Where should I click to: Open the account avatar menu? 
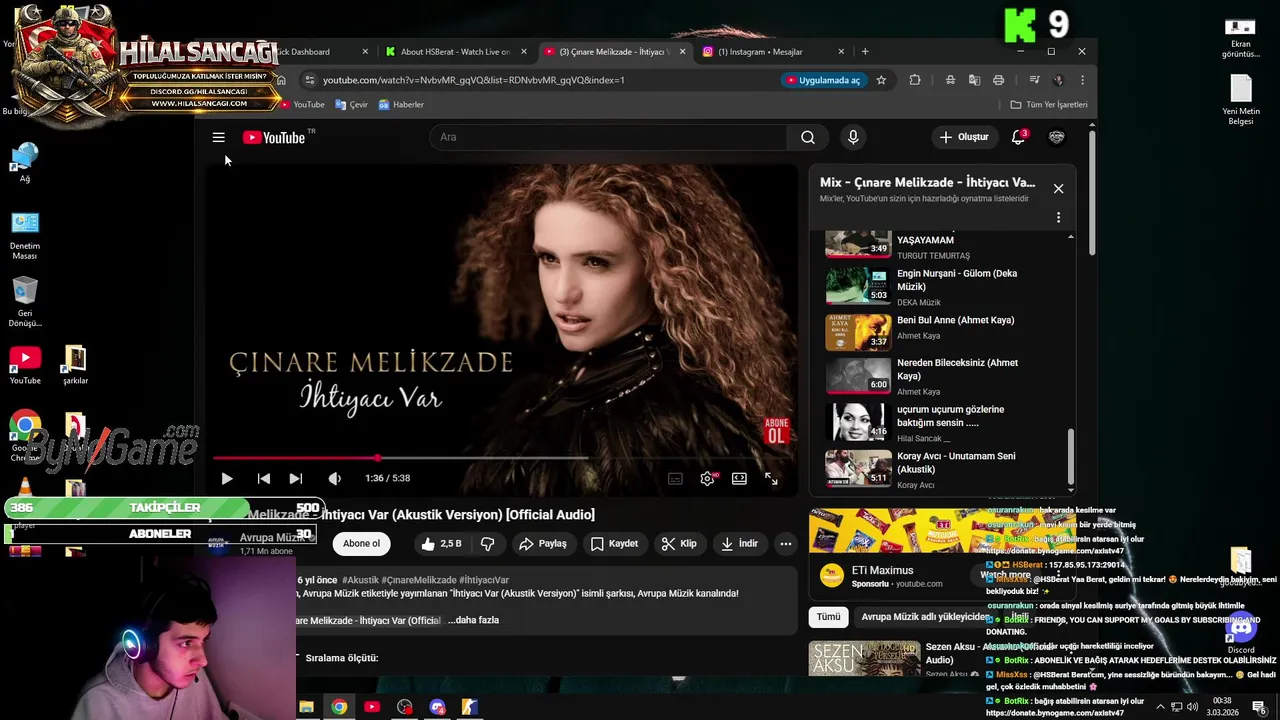pos(1056,137)
